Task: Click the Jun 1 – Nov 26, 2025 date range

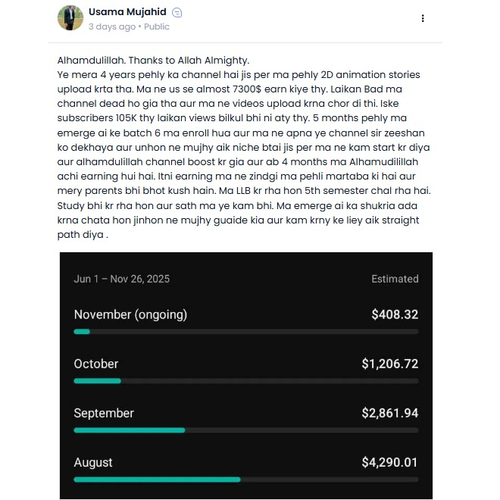Action: click(122, 279)
